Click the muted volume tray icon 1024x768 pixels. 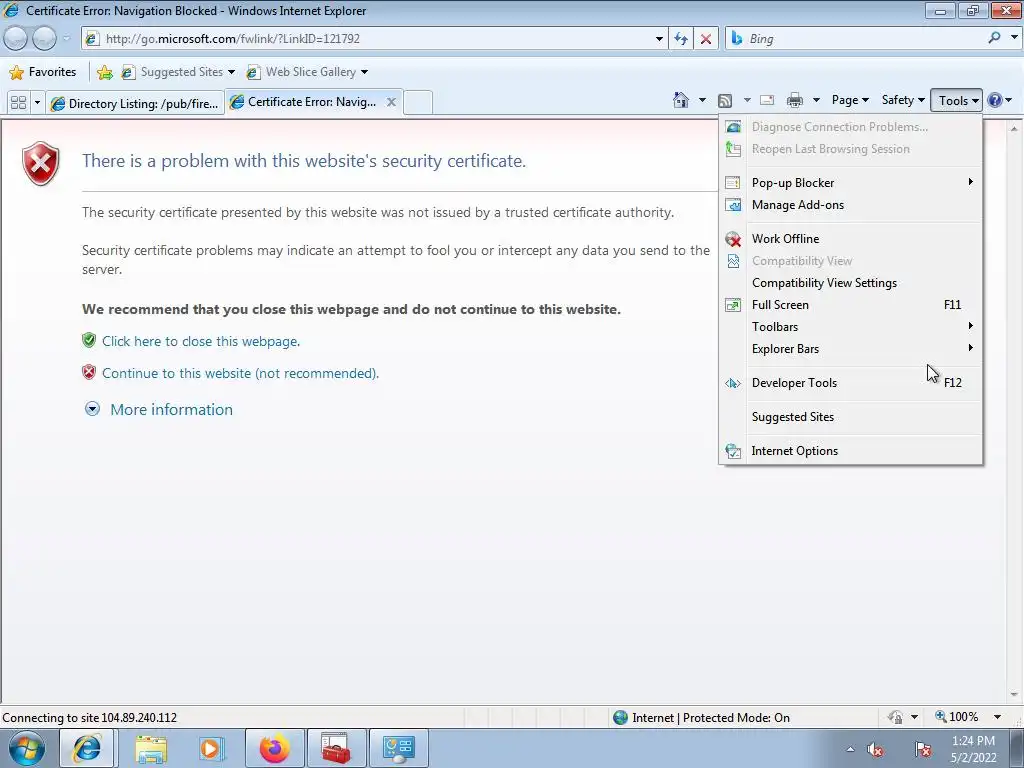[x=875, y=749]
